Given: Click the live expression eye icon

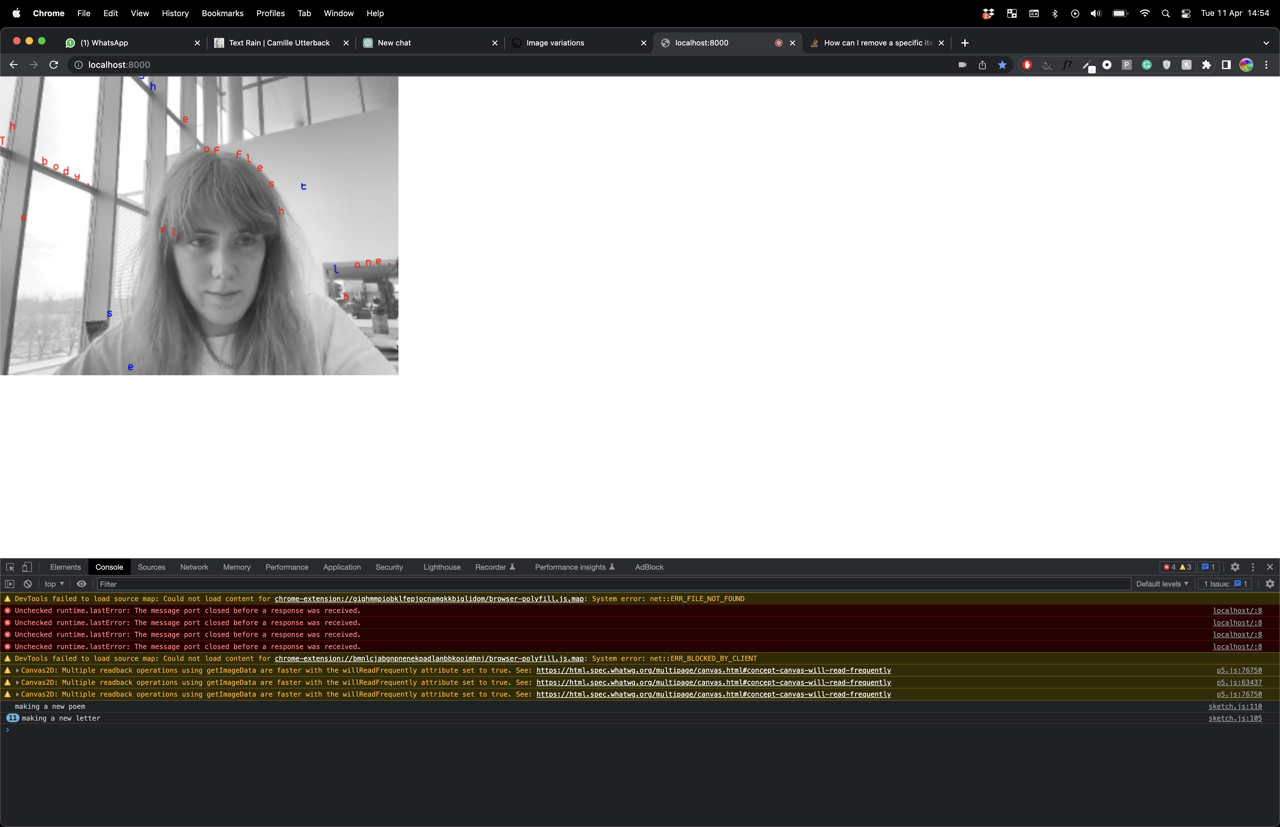Looking at the screenshot, I should (x=82, y=584).
